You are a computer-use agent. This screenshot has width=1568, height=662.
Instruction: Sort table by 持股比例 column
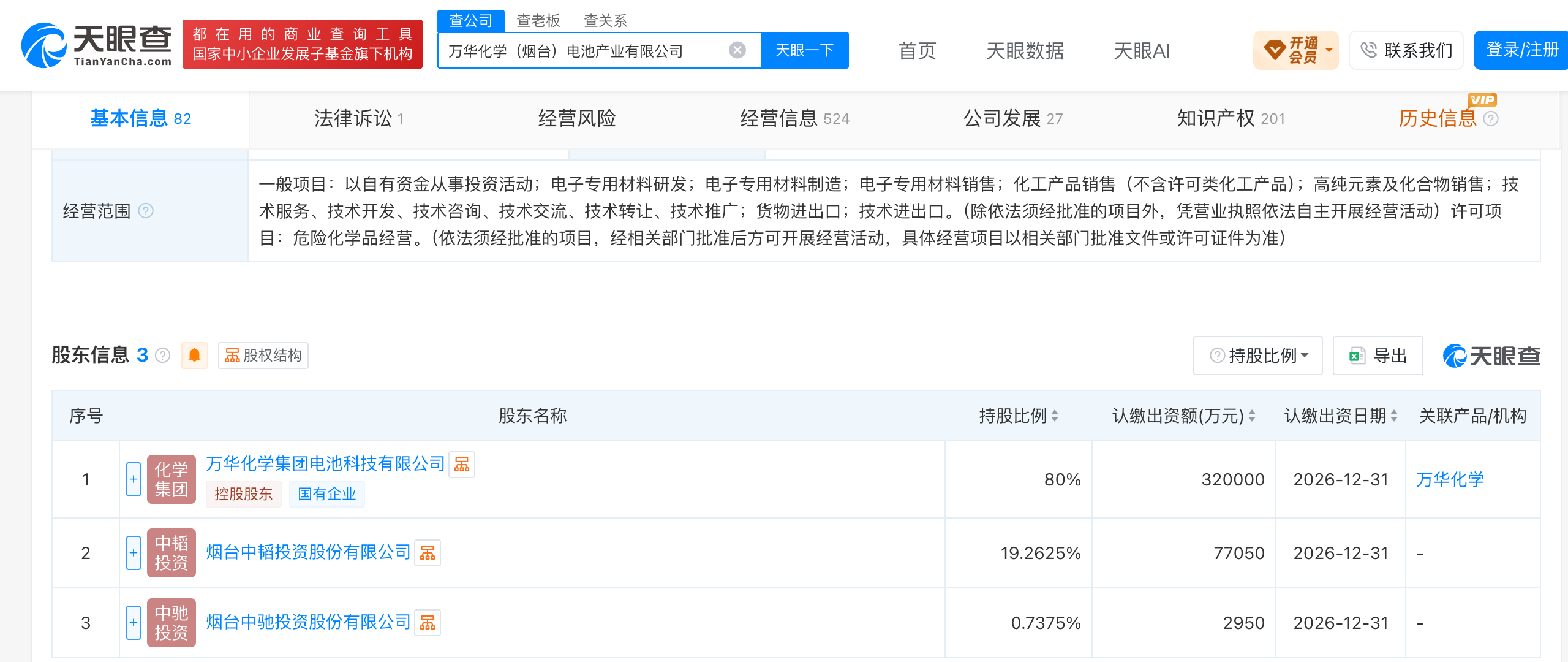(x=1055, y=416)
